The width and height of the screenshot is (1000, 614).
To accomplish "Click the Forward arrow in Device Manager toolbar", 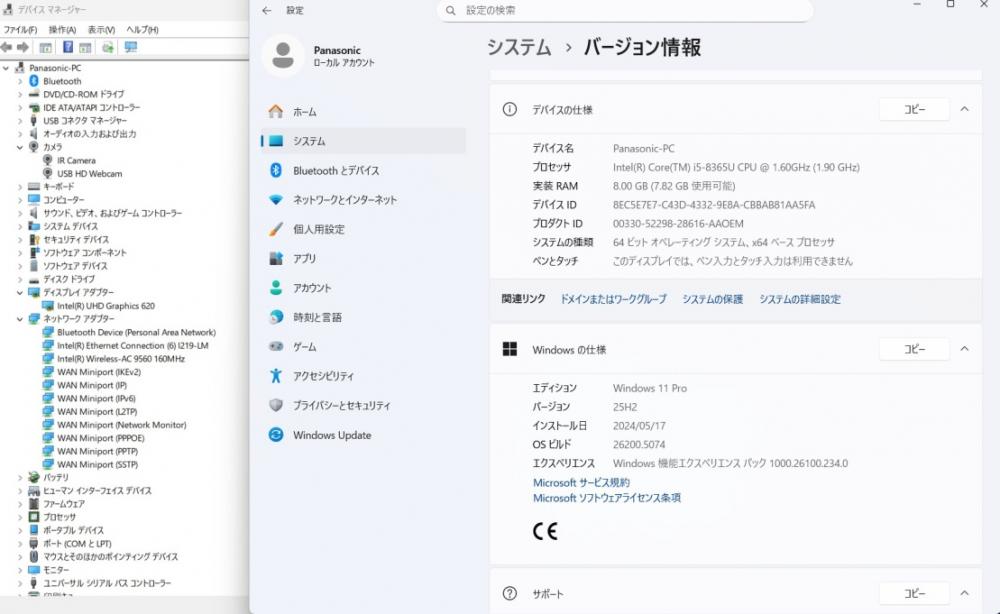I will (x=23, y=47).
